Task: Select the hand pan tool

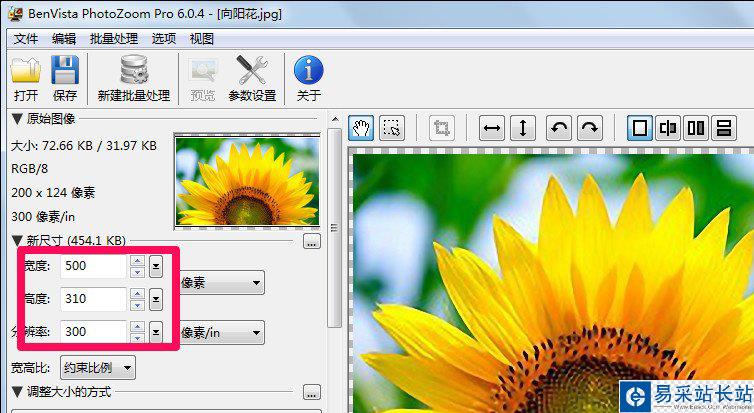Action: pyautogui.click(x=361, y=128)
